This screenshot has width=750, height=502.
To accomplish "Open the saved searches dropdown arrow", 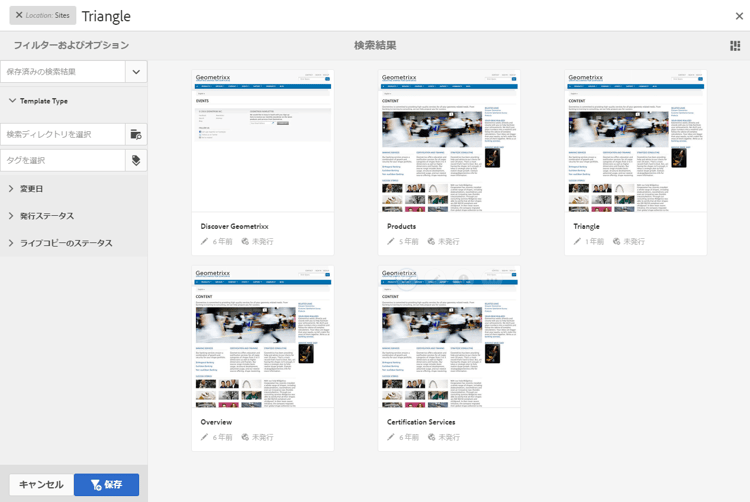I will point(136,72).
